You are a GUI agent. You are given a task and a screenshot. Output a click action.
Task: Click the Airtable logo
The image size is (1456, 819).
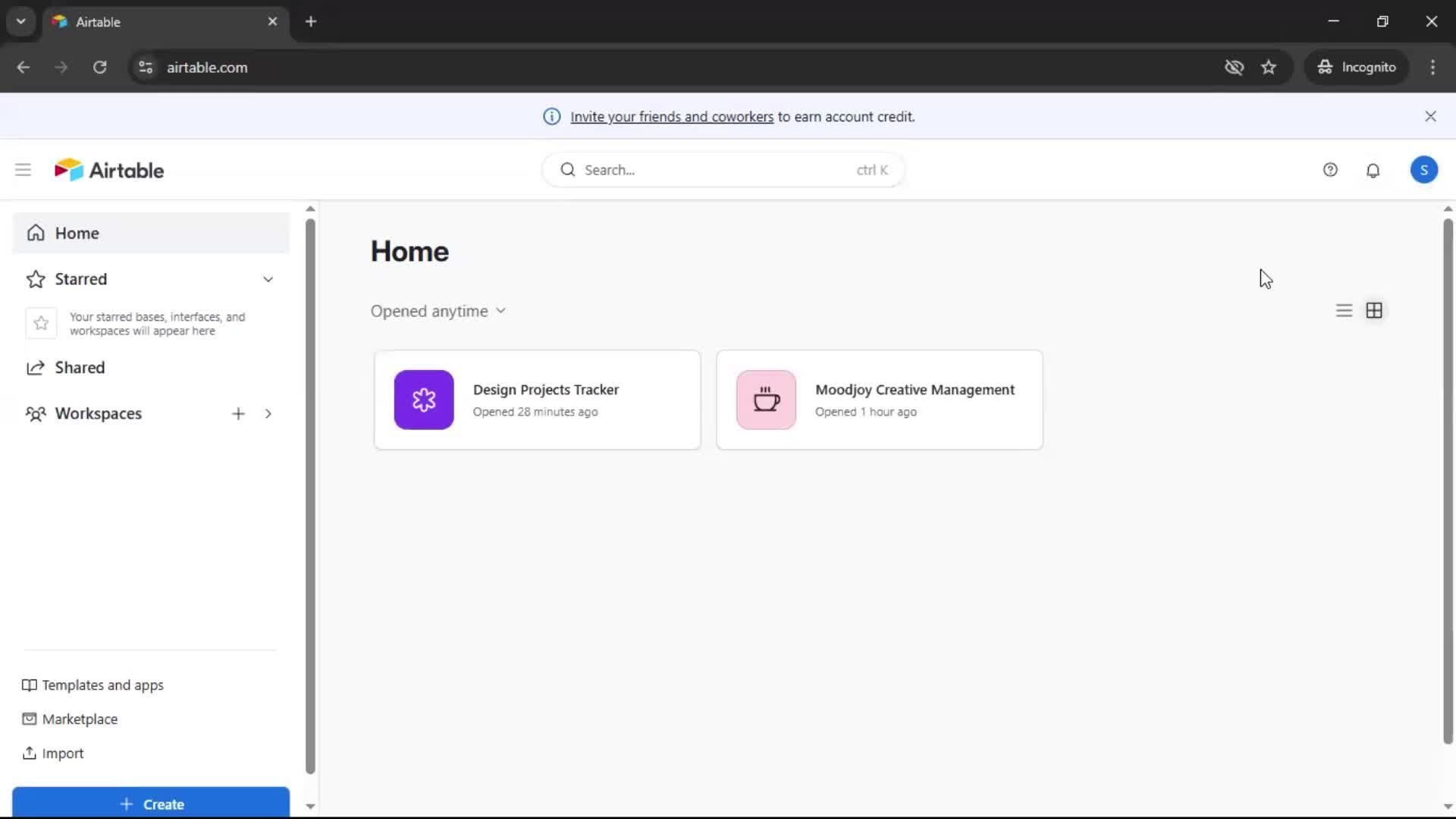pyautogui.click(x=109, y=170)
